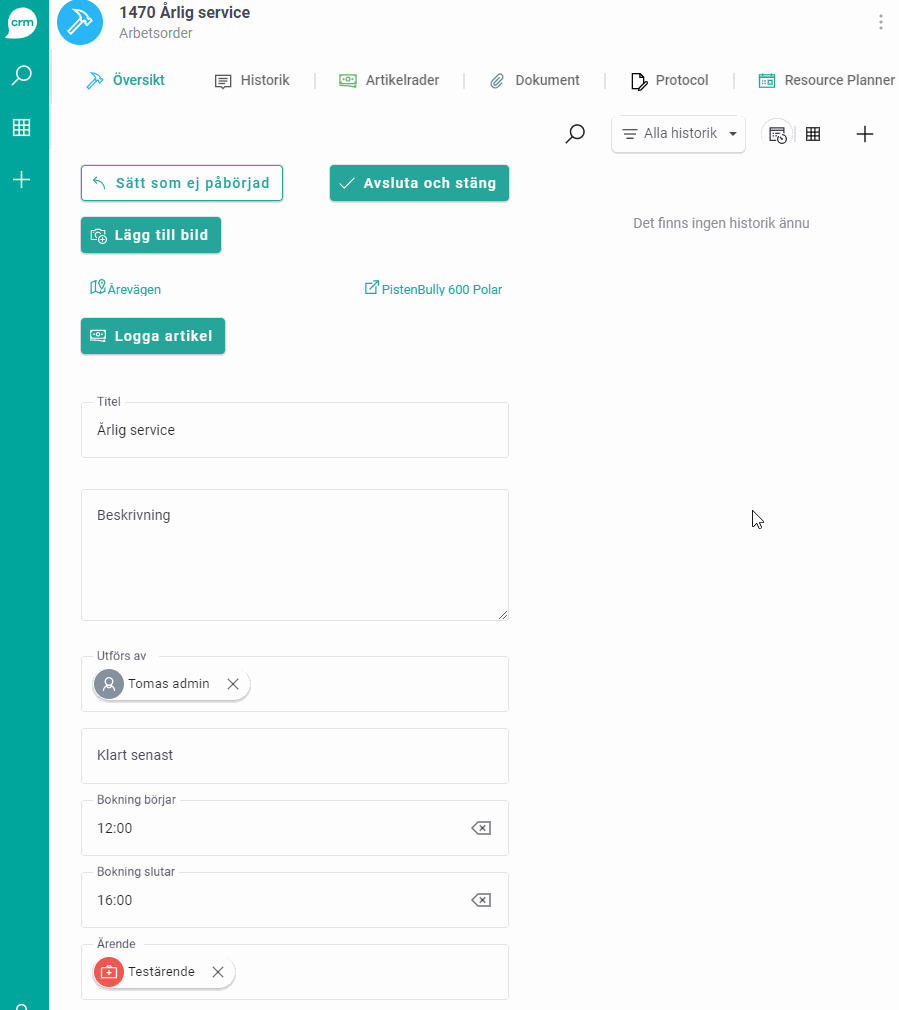Clear Bokning slutar time with the backspace icon
899x1010 pixels.
tap(480, 900)
